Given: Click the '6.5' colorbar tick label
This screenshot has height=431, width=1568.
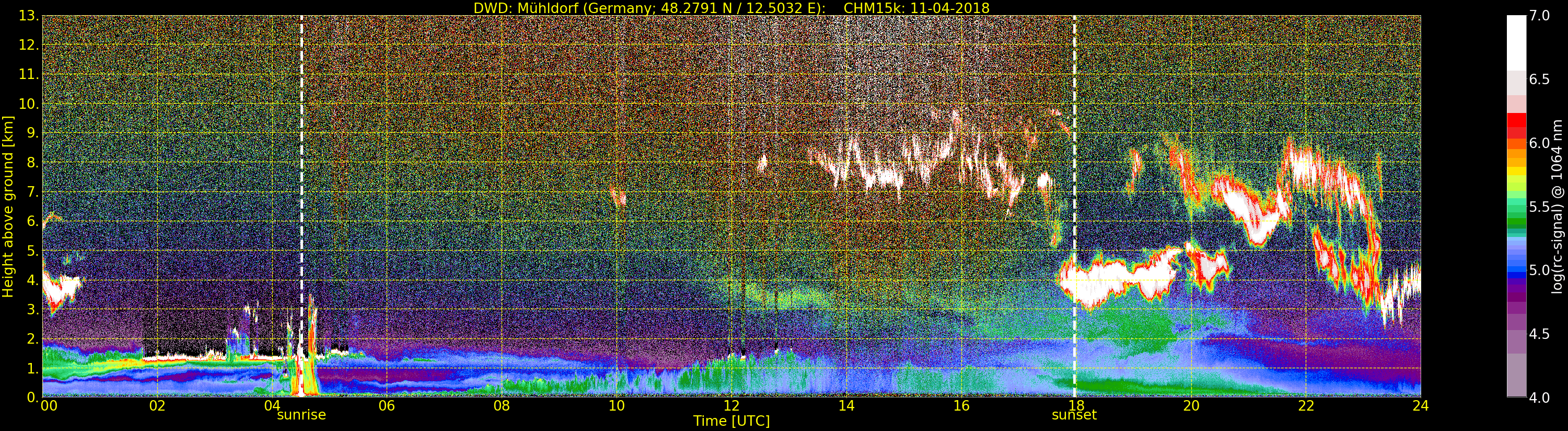Looking at the screenshot, I should pos(1539,80).
